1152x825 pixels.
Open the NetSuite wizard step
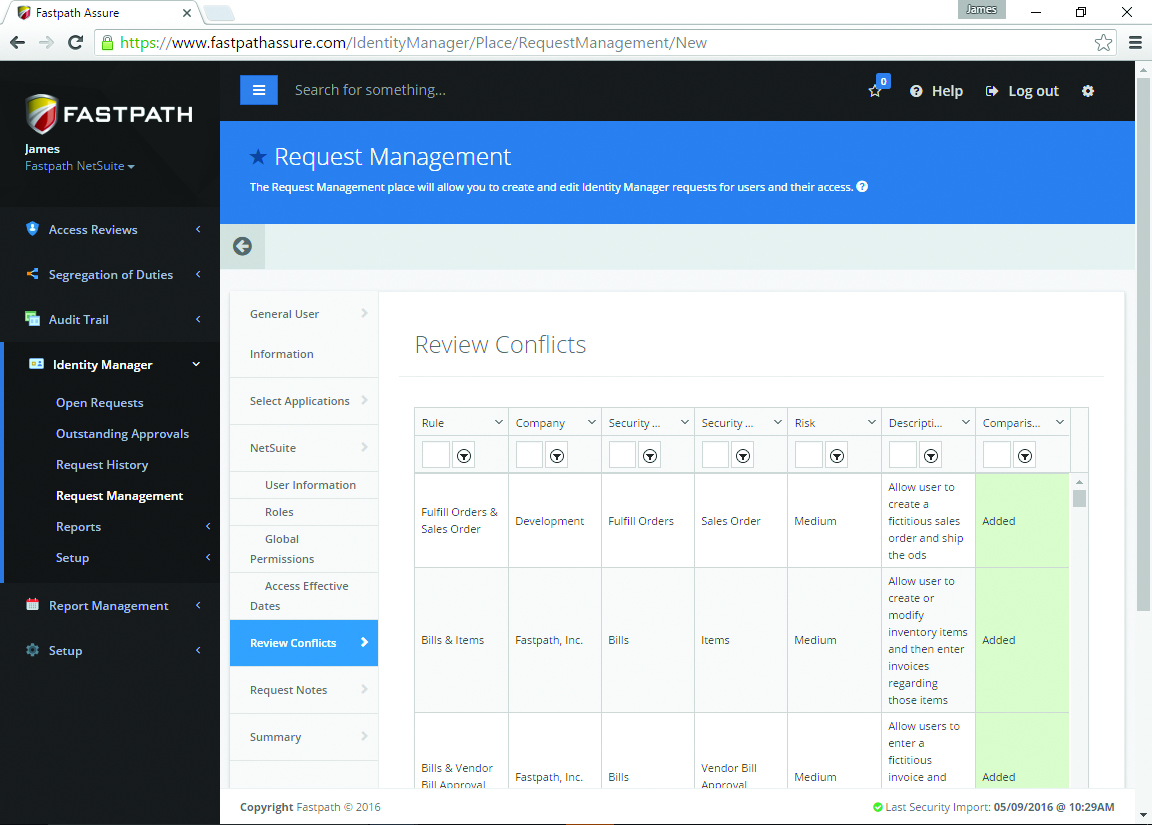[x=304, y=448]
